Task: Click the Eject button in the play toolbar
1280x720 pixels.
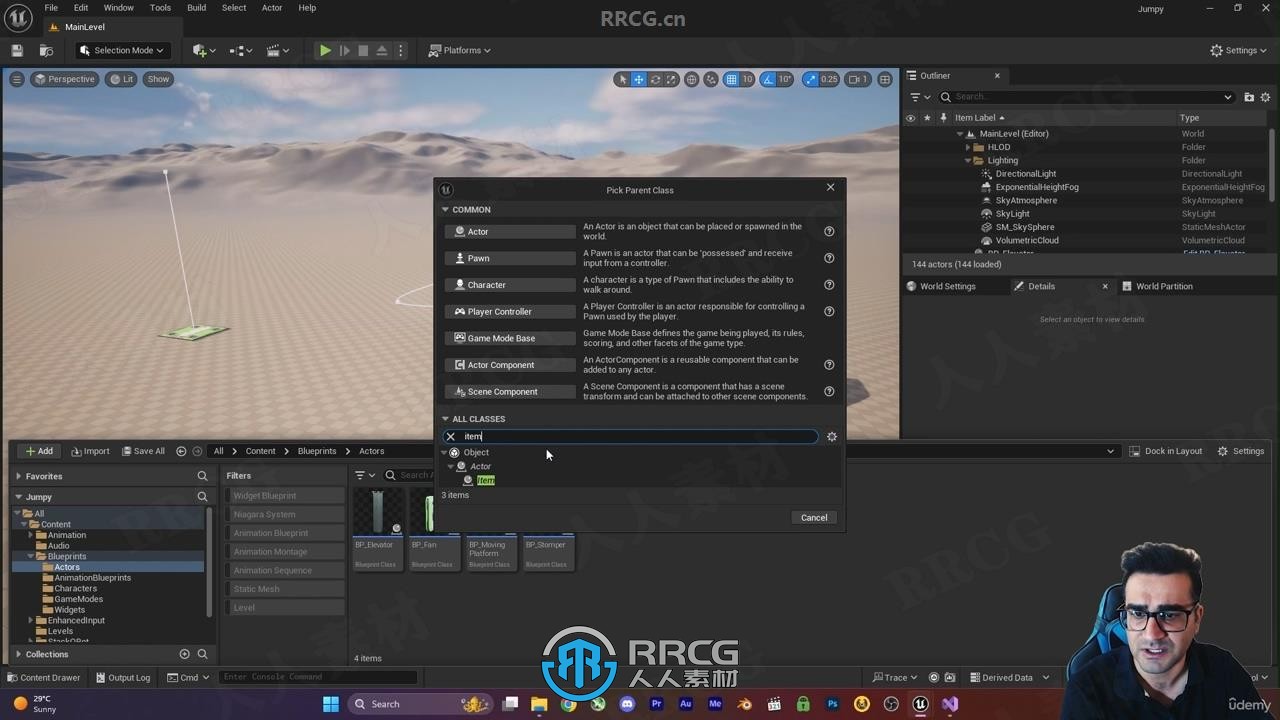Action: click(381, 50)
